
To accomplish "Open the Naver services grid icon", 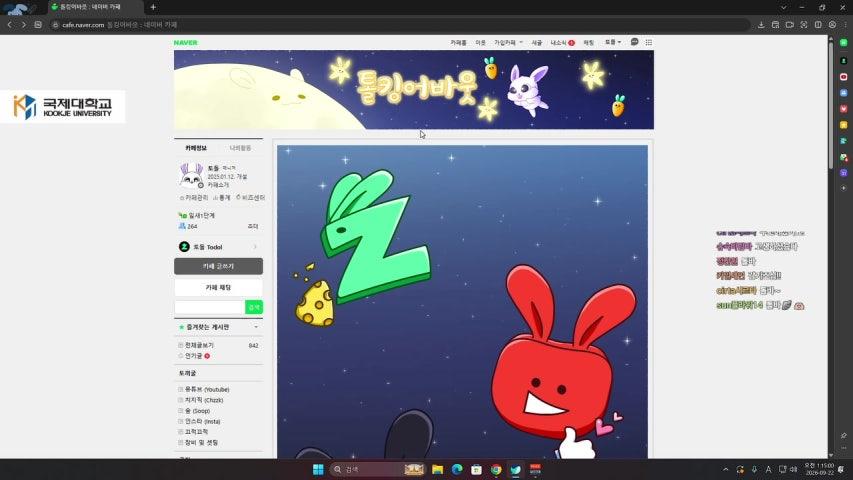I will [648, 42].
